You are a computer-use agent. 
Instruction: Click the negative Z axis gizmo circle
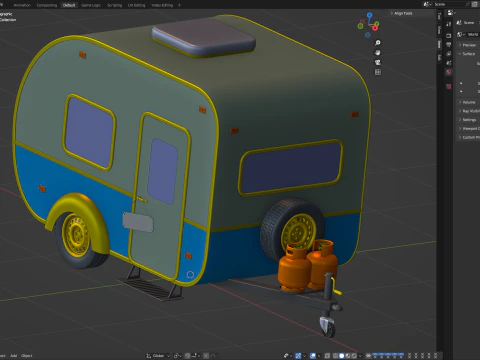(367, 35)
